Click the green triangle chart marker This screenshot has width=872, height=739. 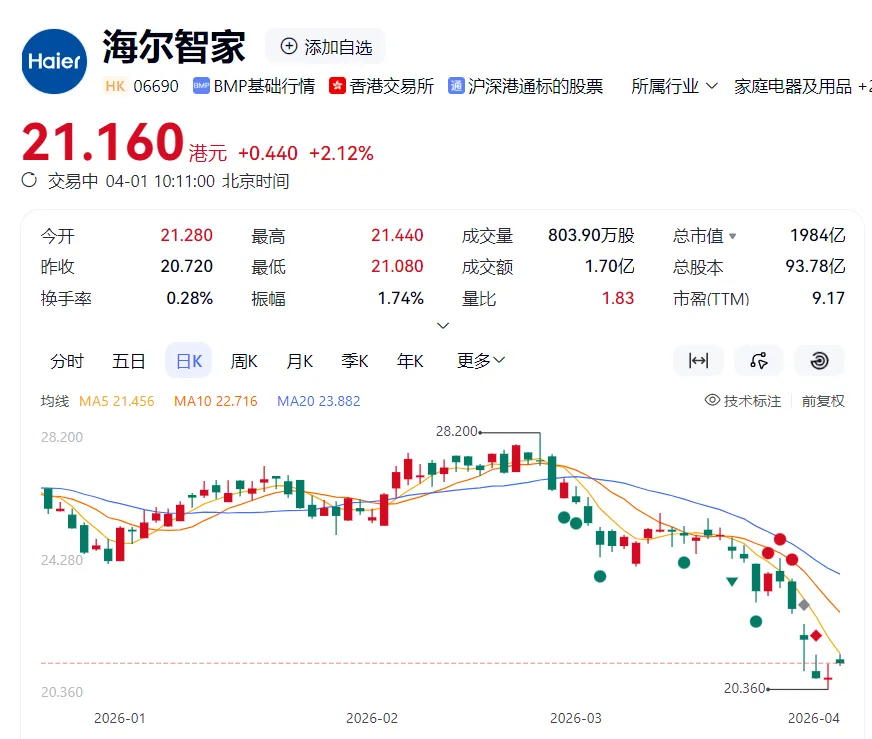pos(732,582)
